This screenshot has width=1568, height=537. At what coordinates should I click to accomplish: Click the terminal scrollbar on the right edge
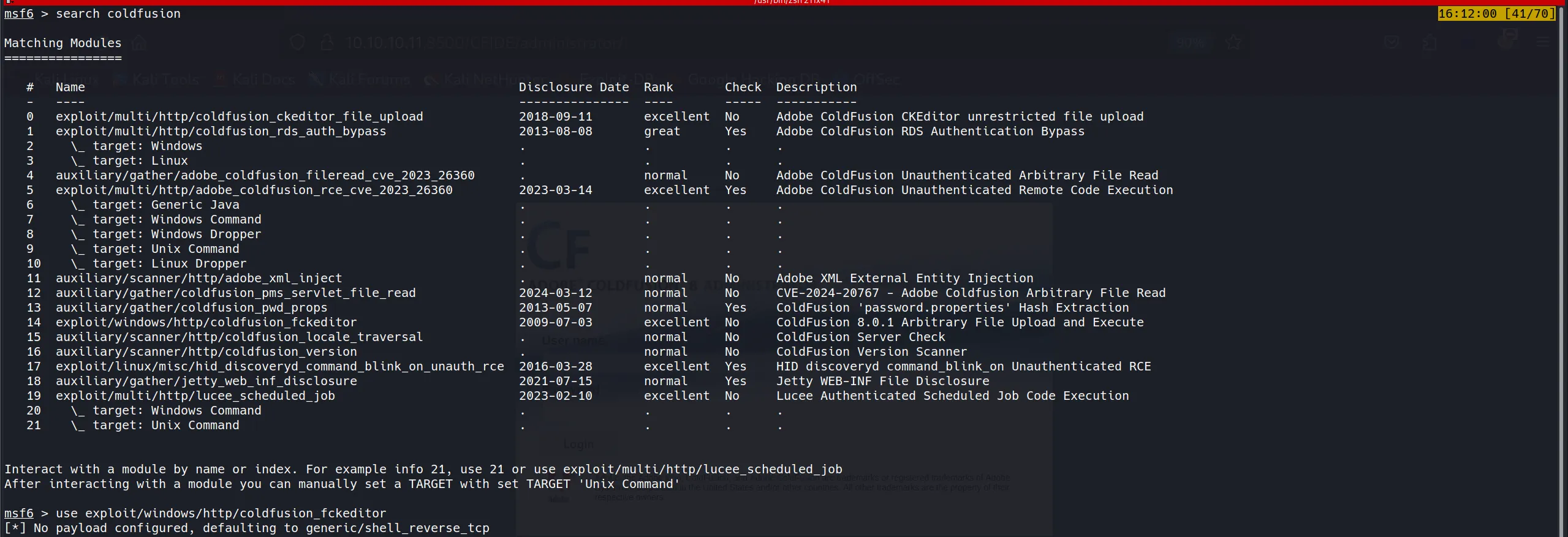coord(1564,269)
